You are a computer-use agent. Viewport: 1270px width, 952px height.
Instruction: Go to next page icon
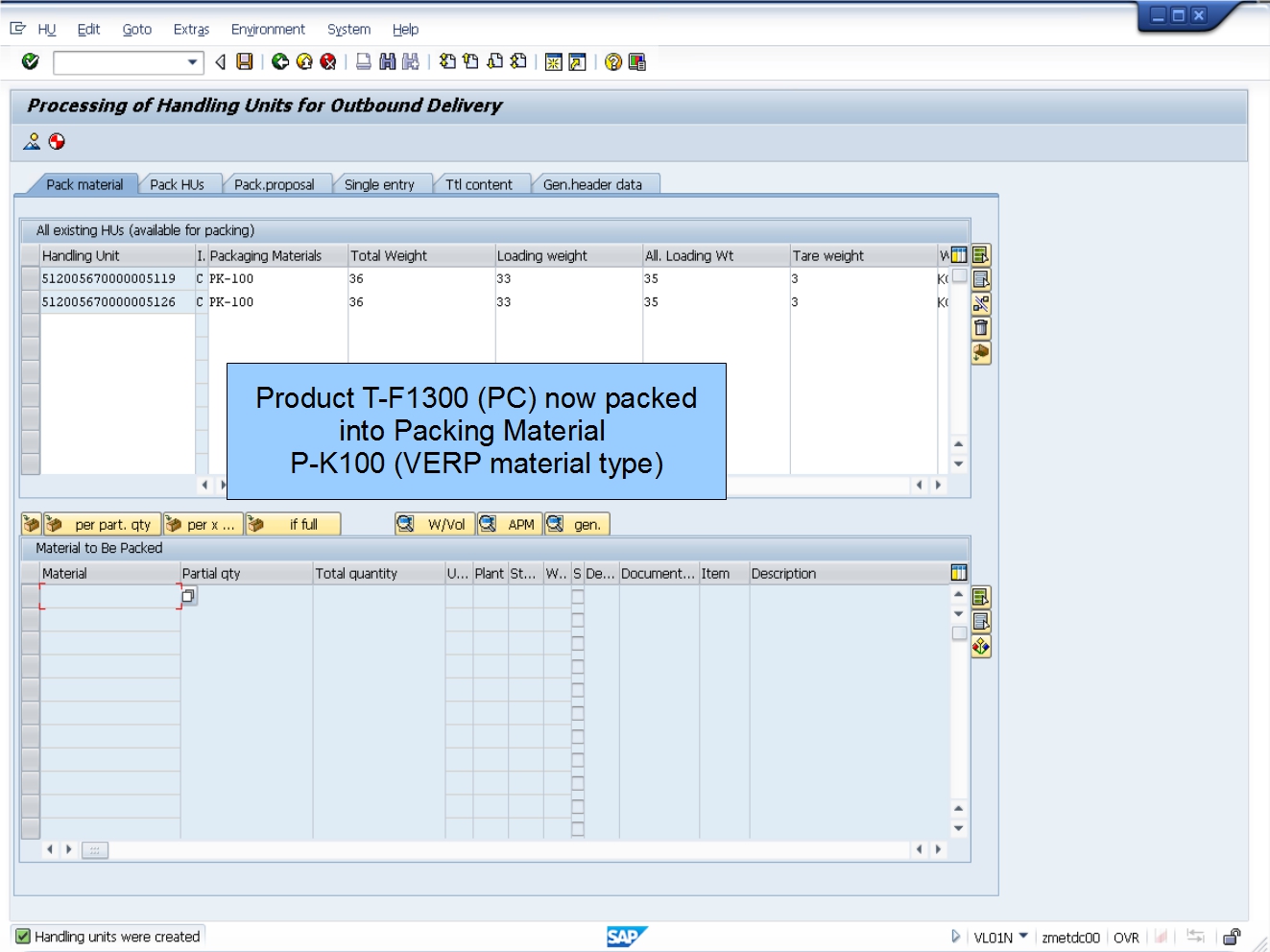pos(494,61)
